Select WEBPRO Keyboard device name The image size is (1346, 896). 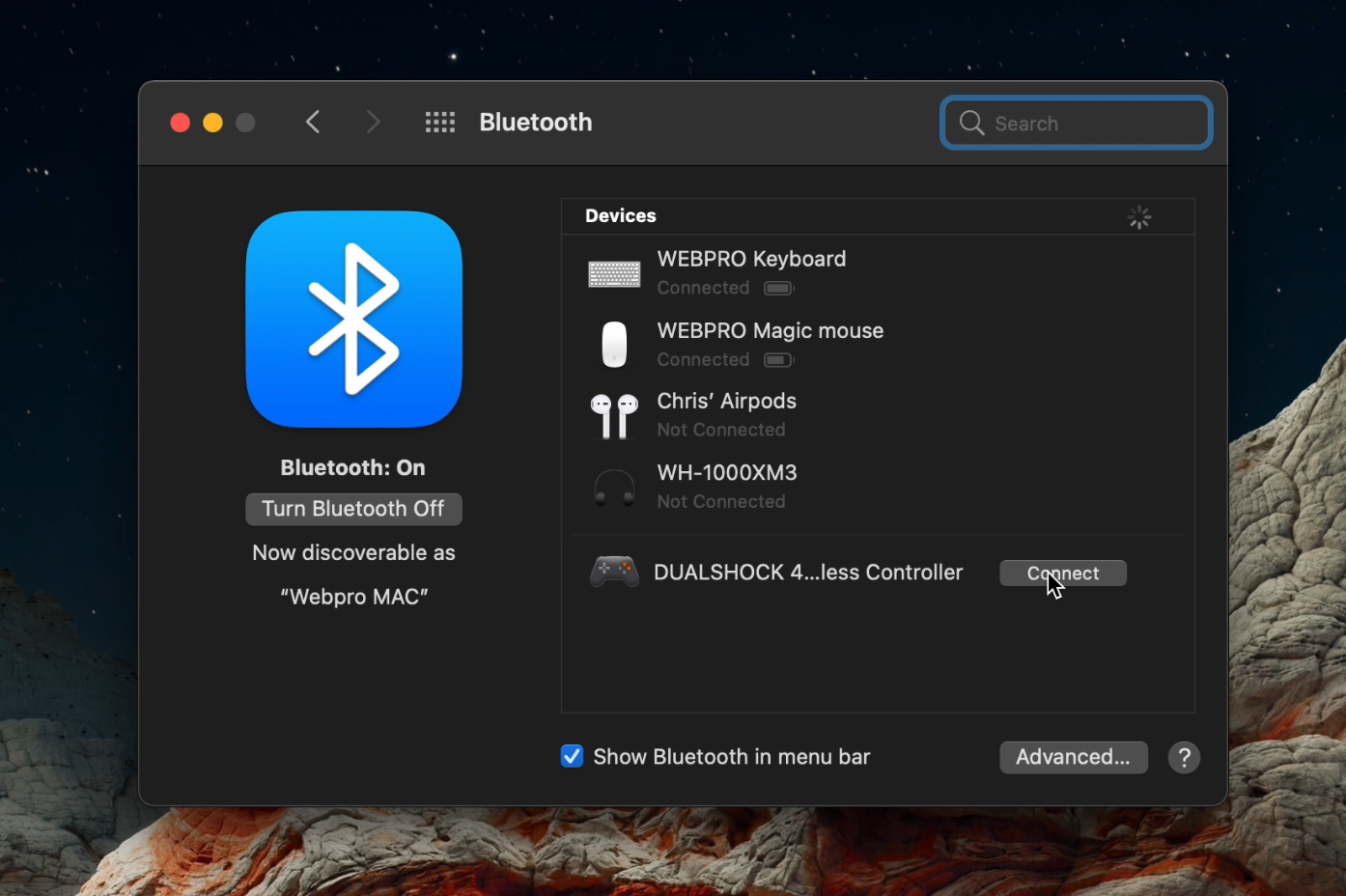[751, 259]
